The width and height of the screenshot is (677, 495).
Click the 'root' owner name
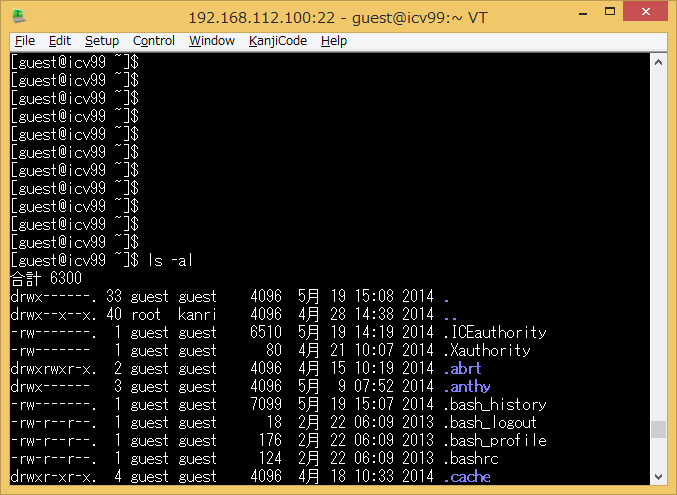pyautogui.click(x=146, y=314)
